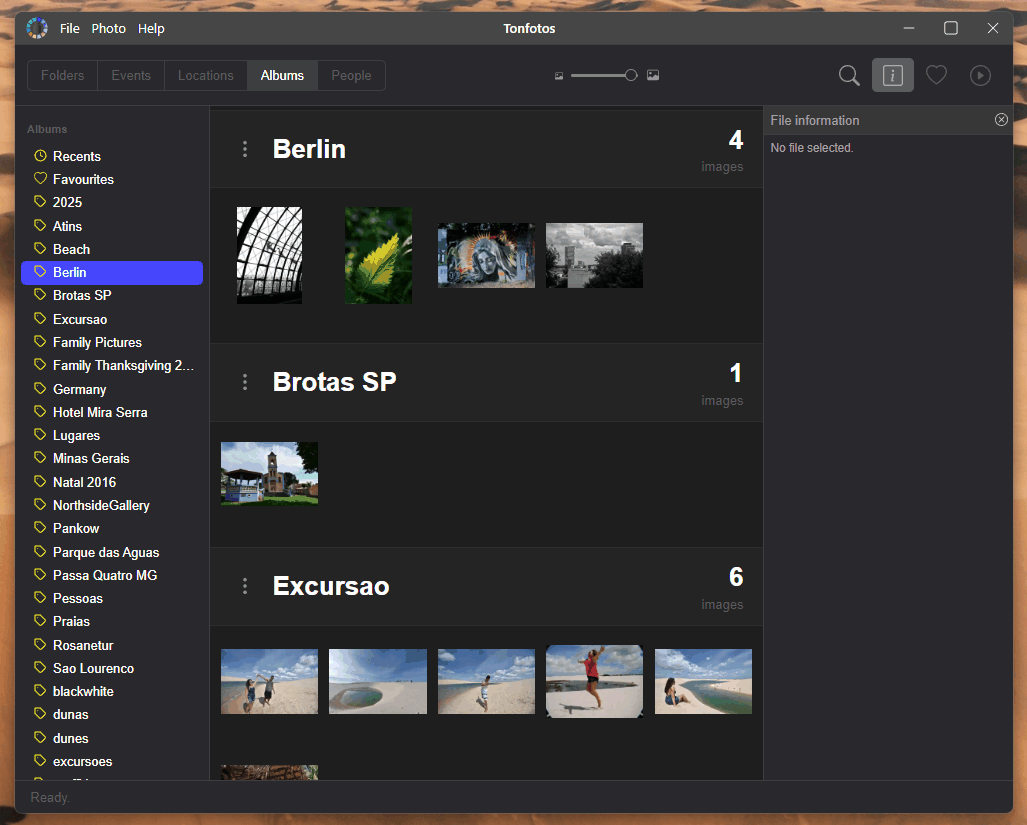Open the File menu

(x=69, y=28)
